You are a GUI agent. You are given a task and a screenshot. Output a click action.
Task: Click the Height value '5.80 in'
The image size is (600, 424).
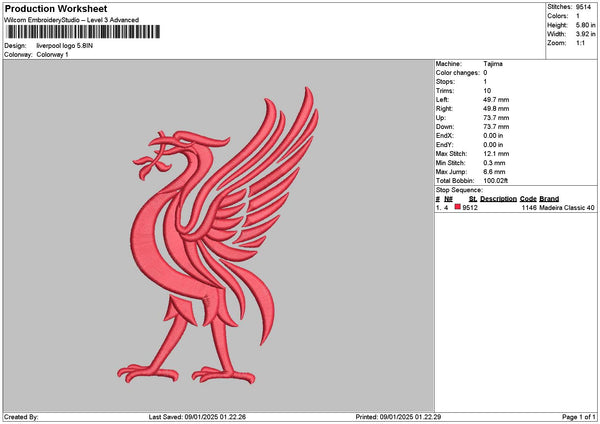585,25
